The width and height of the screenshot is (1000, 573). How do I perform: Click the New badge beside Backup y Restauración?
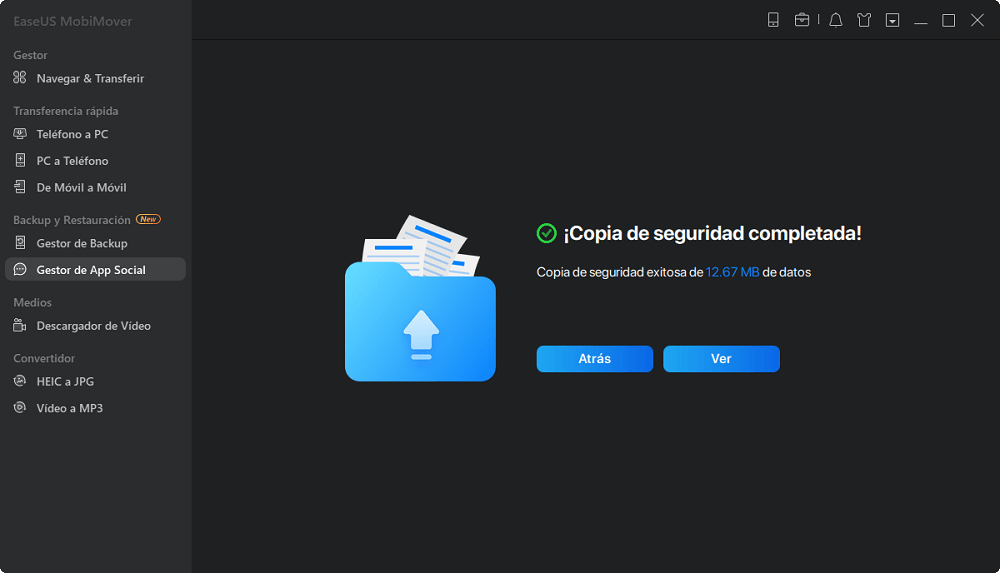click(x=148, y=219)
